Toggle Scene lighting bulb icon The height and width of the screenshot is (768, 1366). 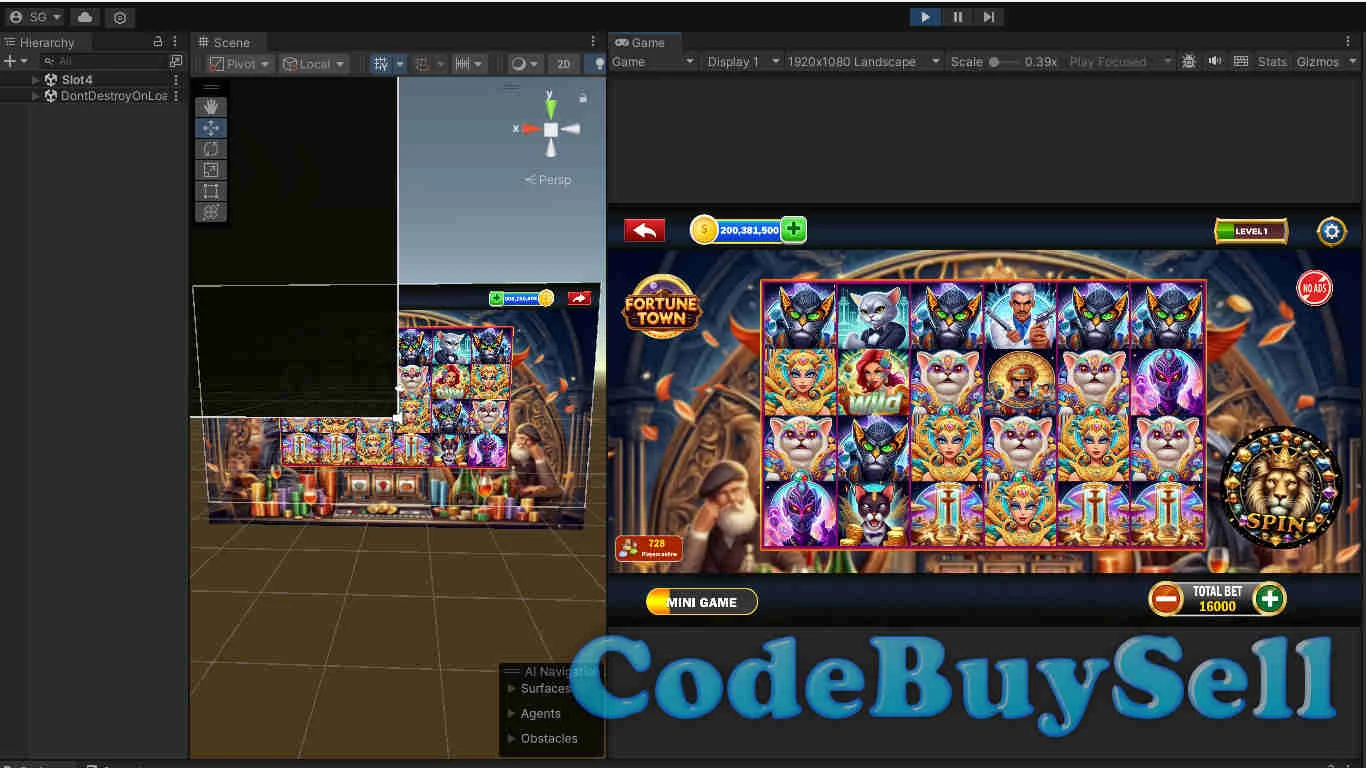pyautogui.click(x=598, y=63)
